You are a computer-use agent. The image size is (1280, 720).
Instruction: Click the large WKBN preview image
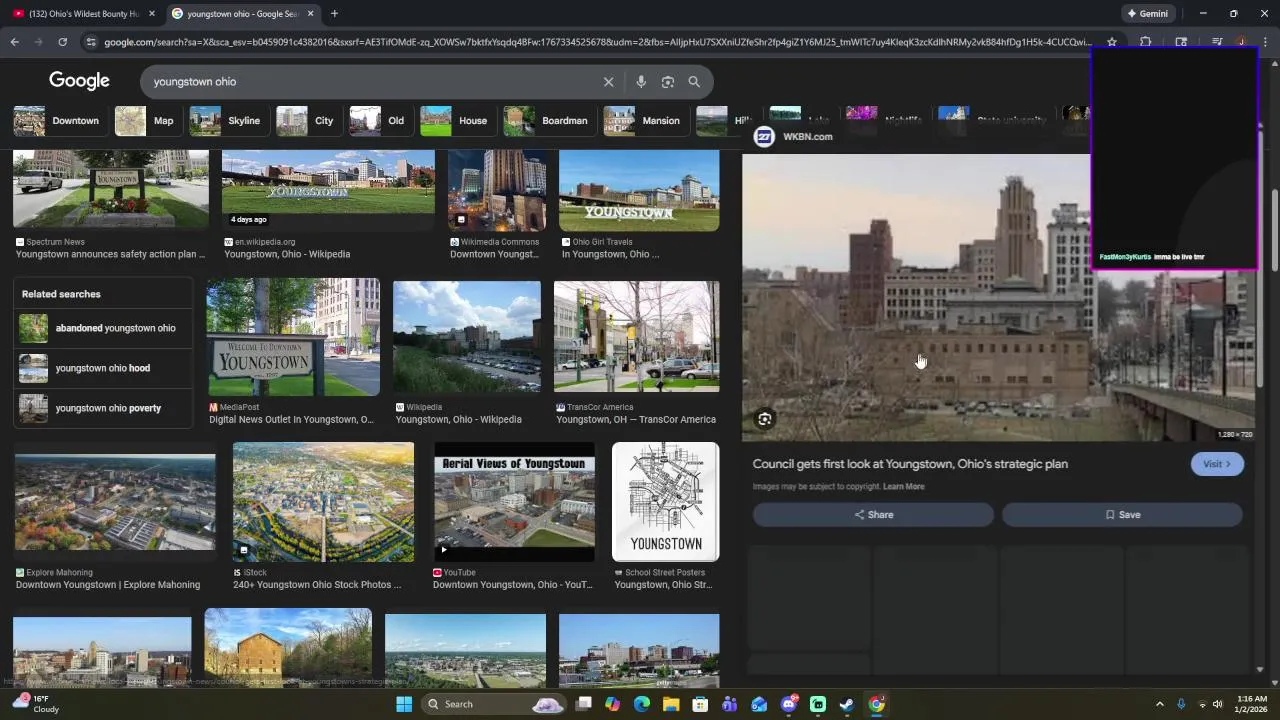tap(998, 297)
